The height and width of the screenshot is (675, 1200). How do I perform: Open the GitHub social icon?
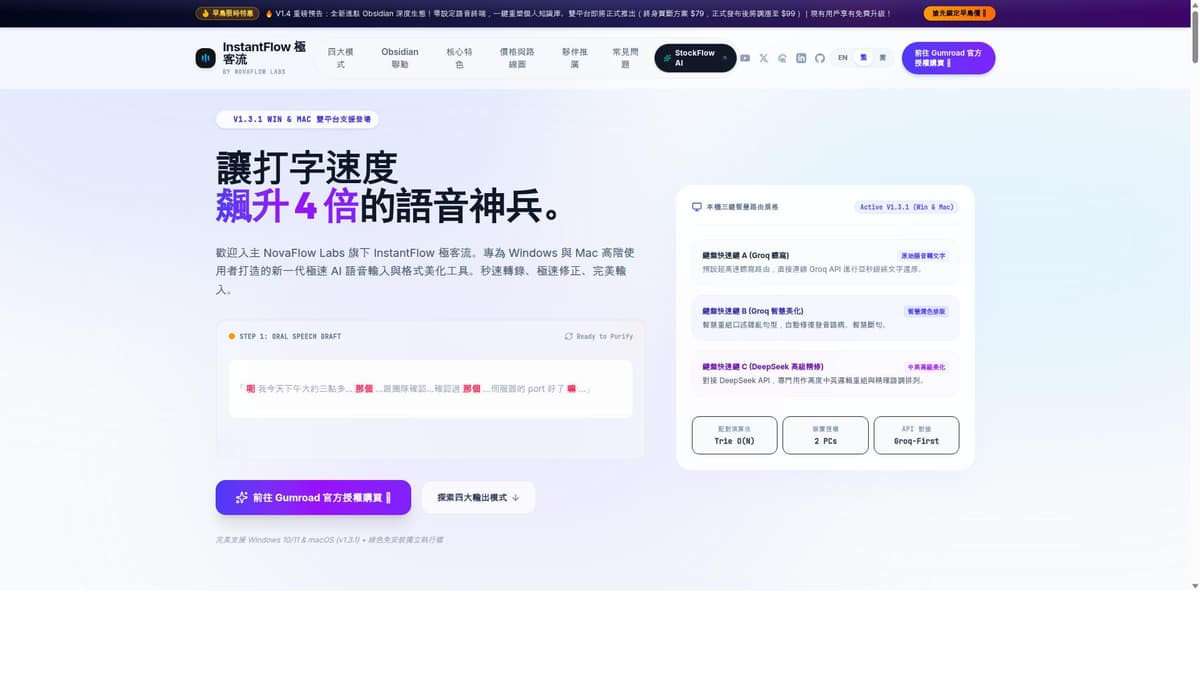pos(820,58)
